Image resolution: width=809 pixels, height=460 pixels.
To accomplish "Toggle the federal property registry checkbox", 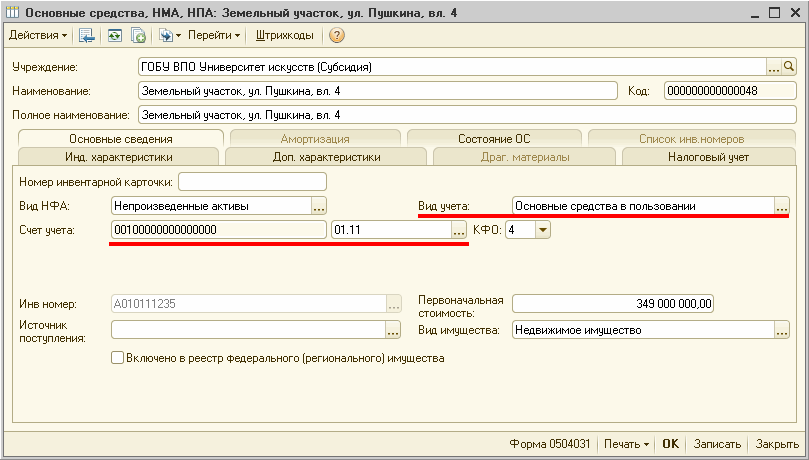I will coord(118,357).
